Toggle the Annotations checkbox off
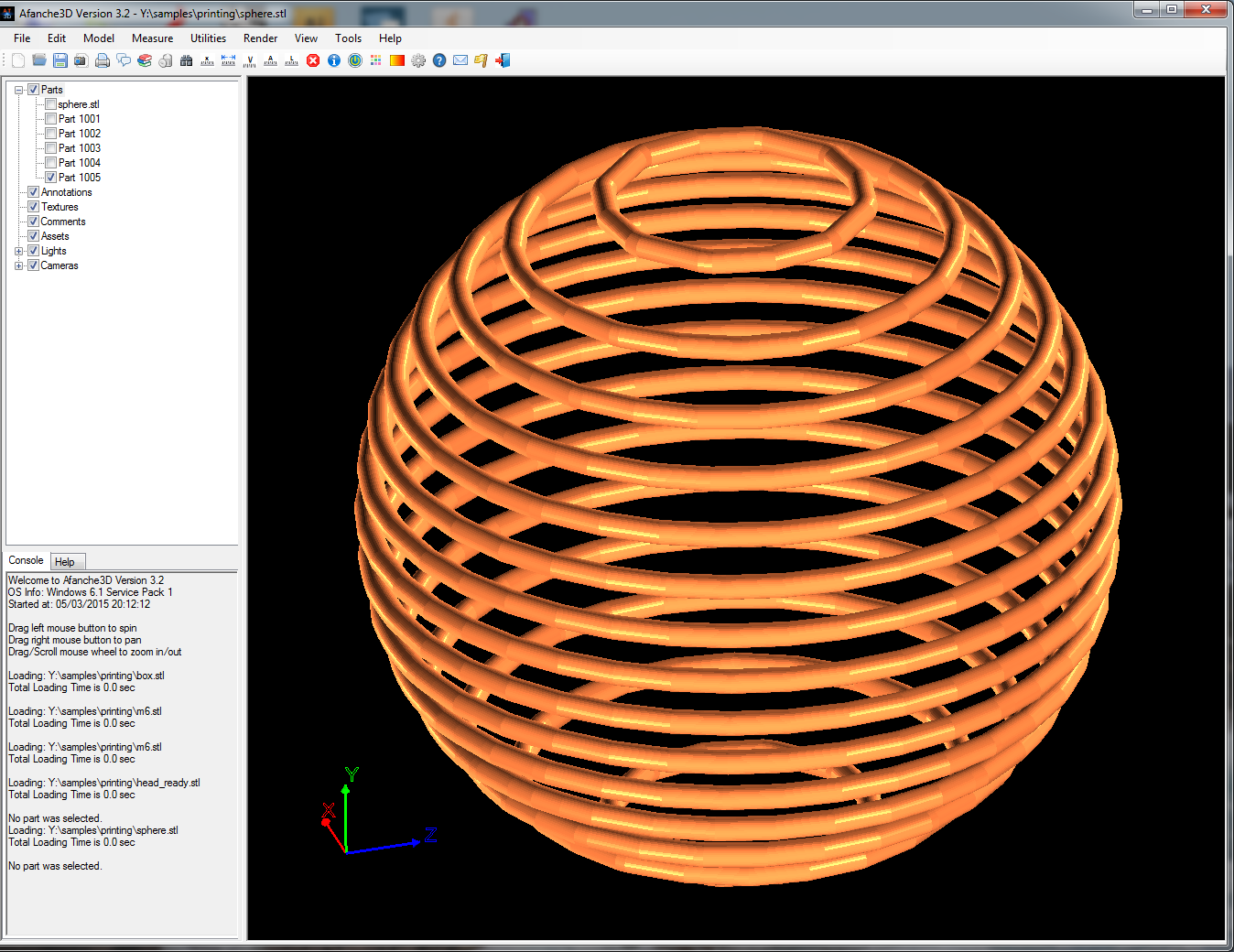Image resolution: width=1234 pixels, height=952 pixels. [x=34, y=192]
